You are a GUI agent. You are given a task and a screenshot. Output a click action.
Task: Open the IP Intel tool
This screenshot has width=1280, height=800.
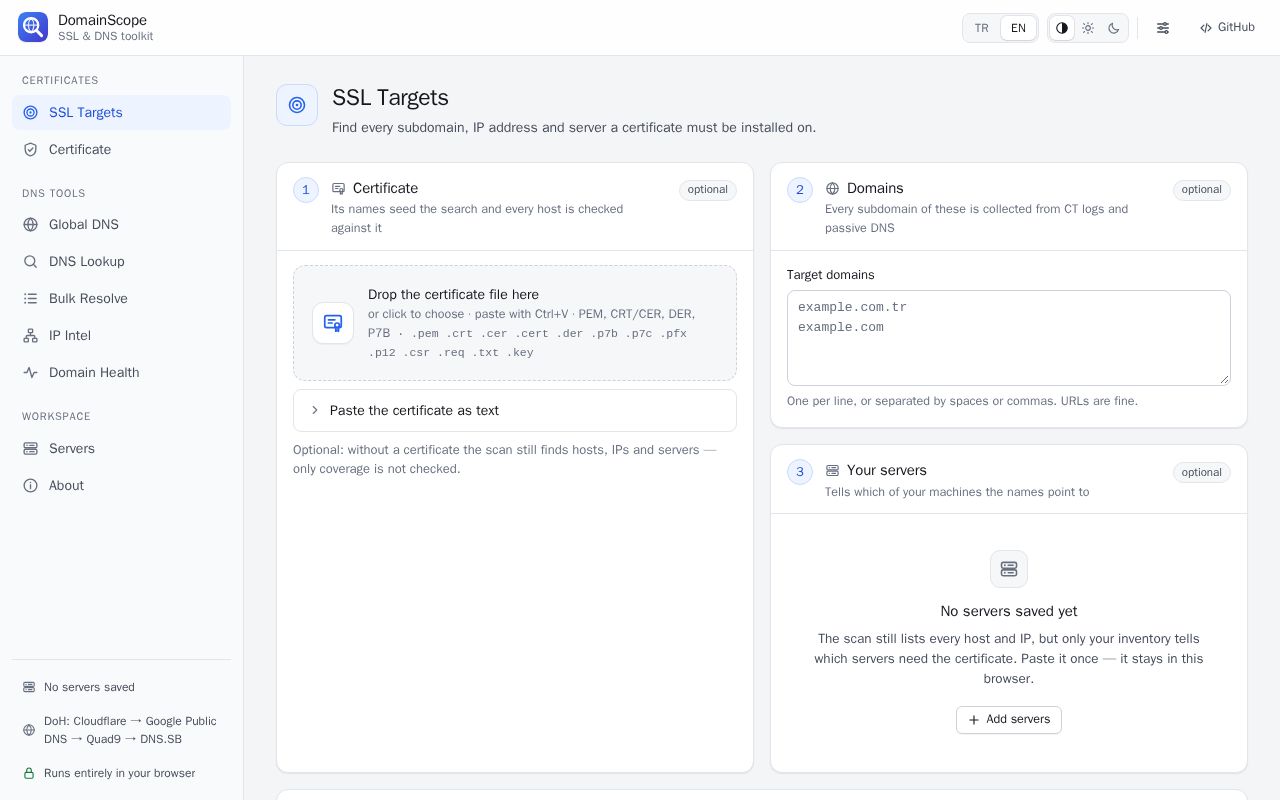click(x=121, y=335)
